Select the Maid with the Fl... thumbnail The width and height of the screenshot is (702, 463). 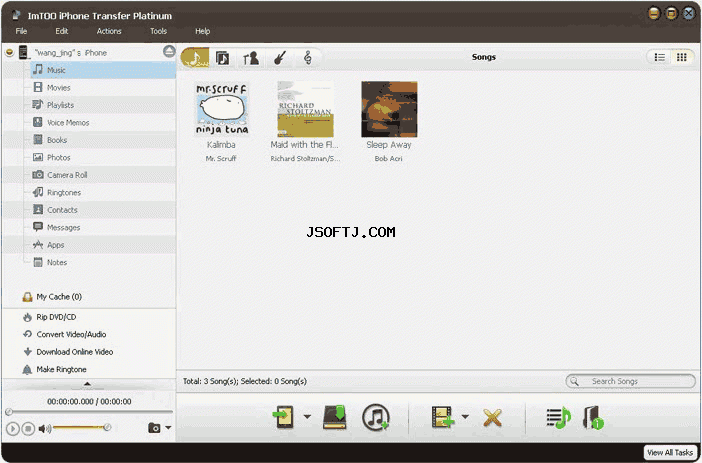point(305,109)
